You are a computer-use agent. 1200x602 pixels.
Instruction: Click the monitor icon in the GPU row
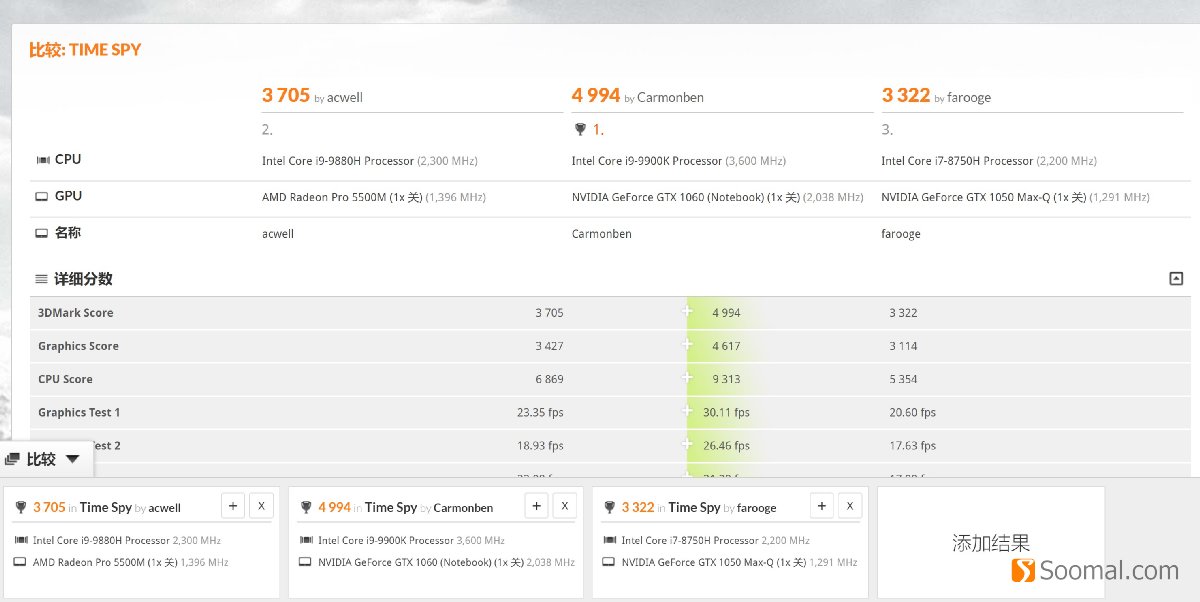click(42, 197)
